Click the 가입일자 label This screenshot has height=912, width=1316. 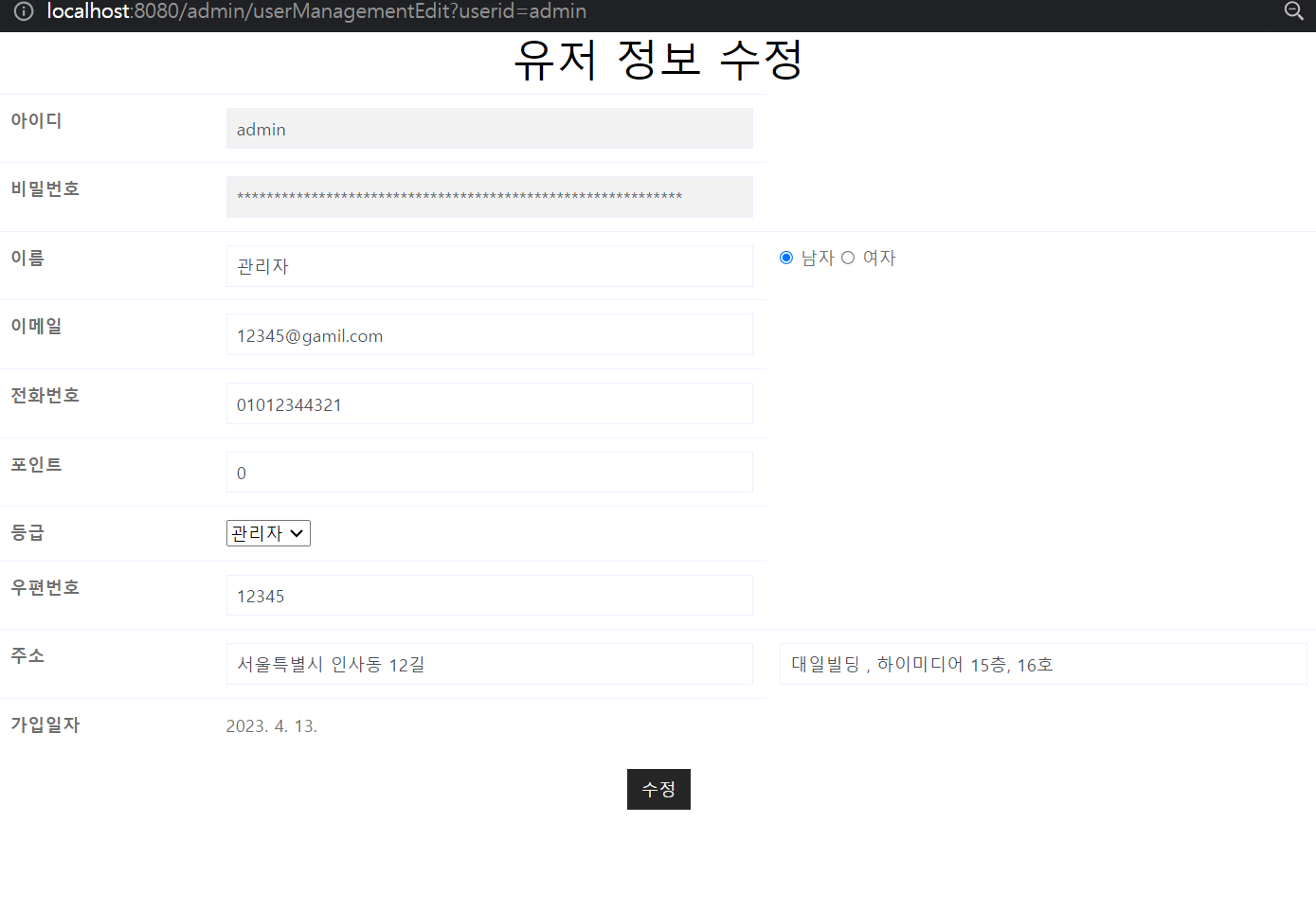[x=45, y=724]
